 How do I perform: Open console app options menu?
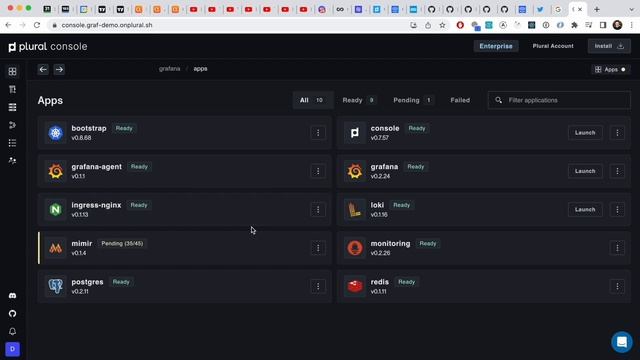click(x=617, y=133)
